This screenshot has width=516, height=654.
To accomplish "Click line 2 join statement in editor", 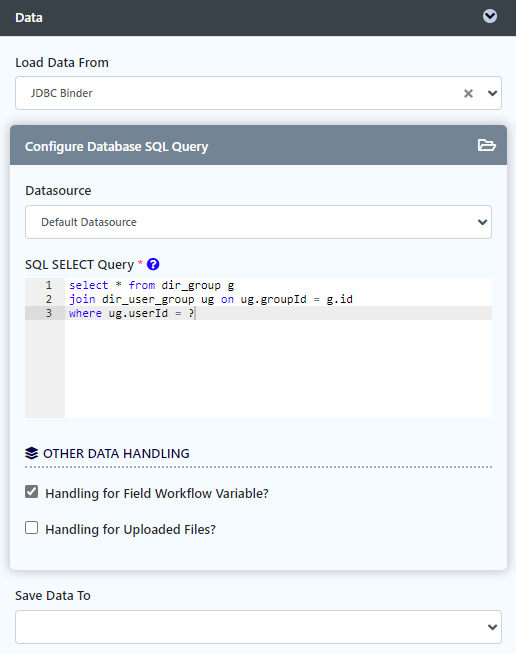I will (x=211, y=299).
